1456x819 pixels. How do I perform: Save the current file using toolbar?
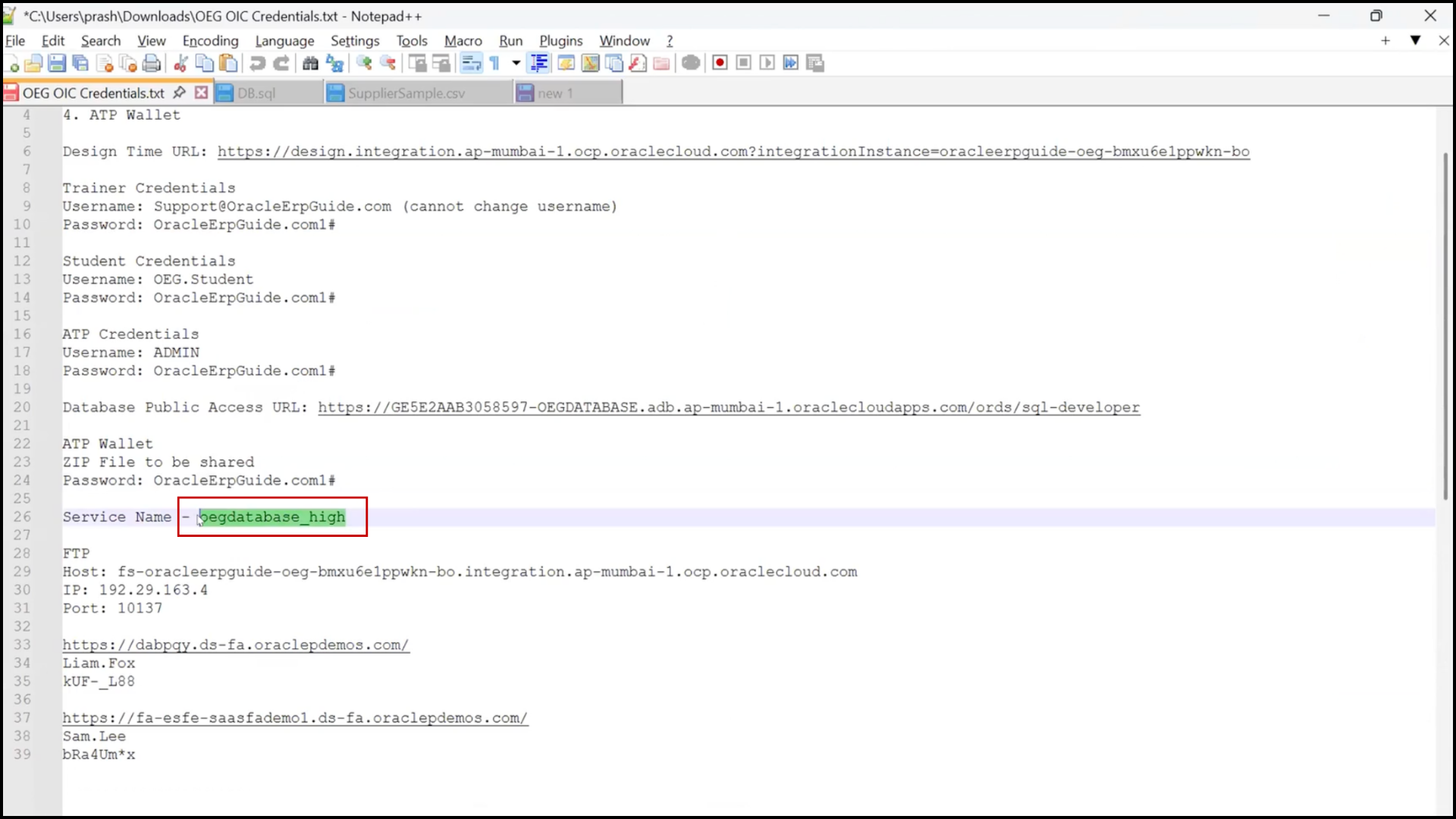coord(57,63)
